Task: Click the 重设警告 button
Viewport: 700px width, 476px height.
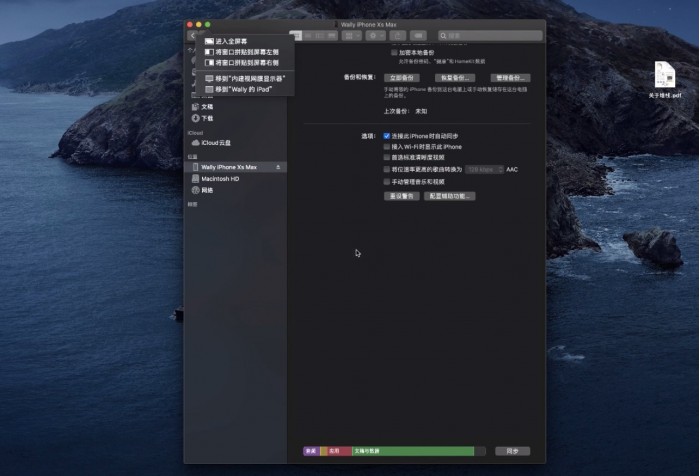Action: [402, 196]
